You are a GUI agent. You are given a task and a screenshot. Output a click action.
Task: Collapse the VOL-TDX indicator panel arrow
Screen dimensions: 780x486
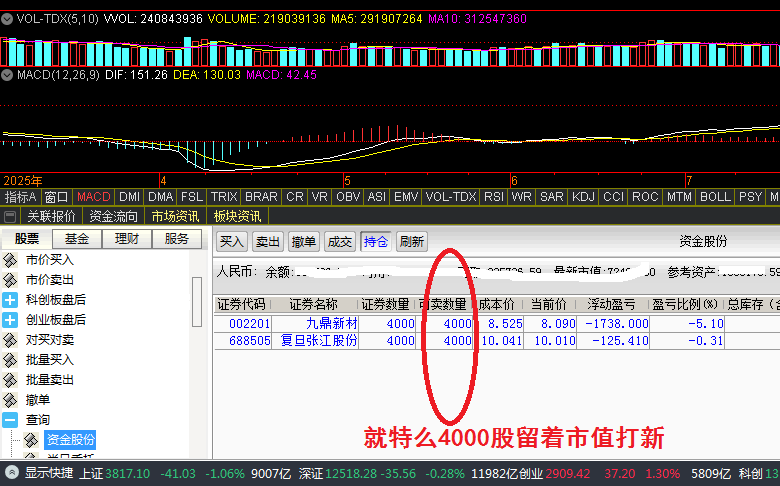[7, 19]
